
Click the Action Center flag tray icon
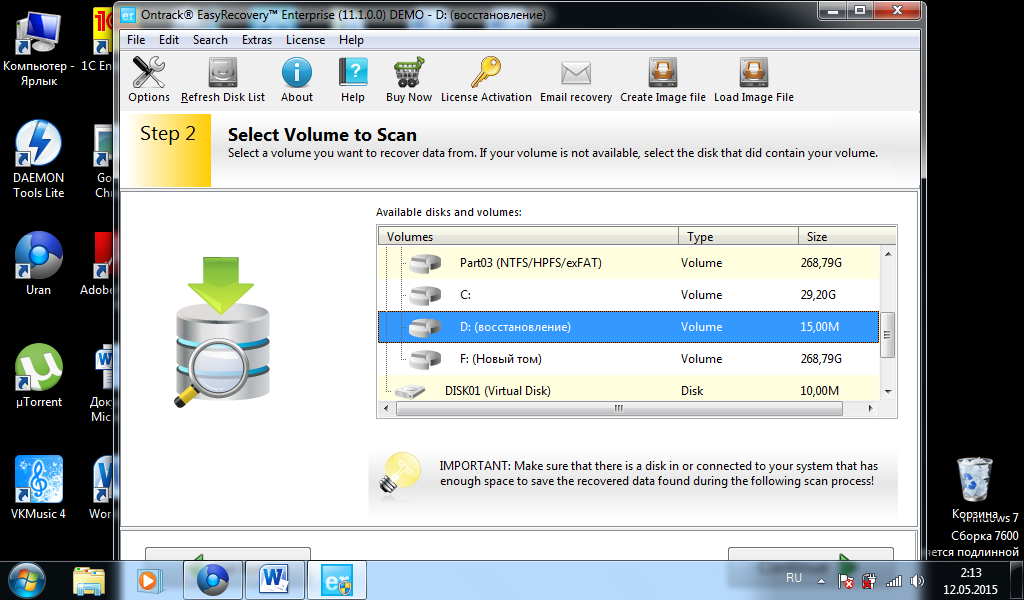(x=845, y=580)
